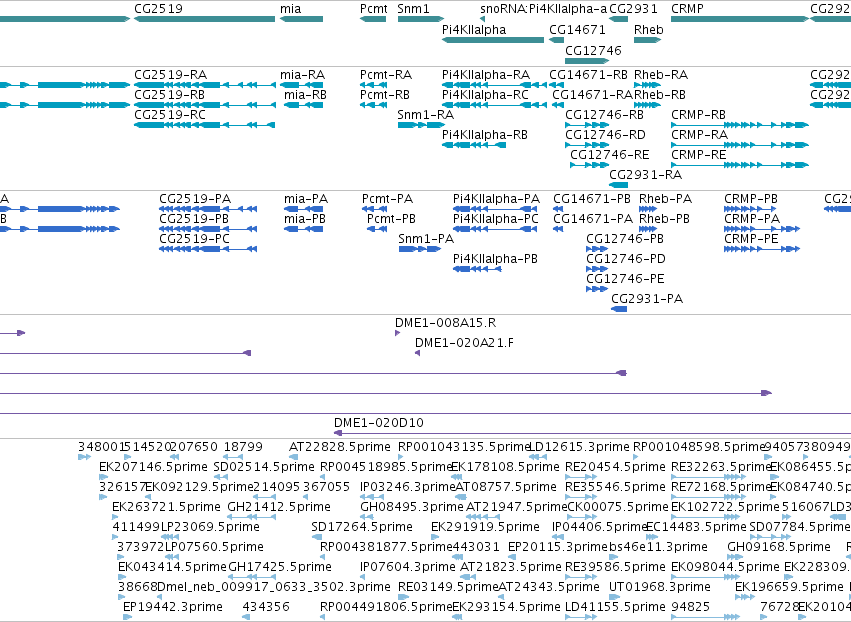The height and width of the screenshot is (622, 851).
Task: Click the CG12746 gene feature
Action: [x=587, y=60]
